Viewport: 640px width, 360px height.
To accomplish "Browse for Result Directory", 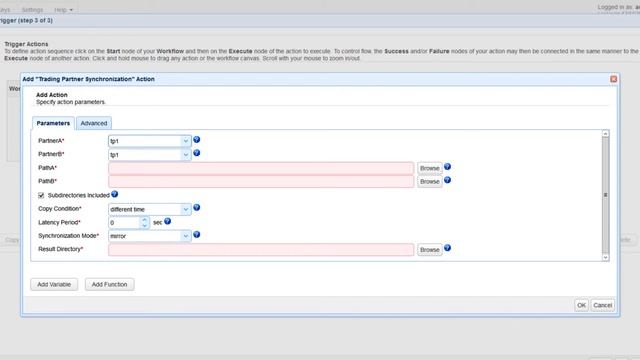I will [x=429, y=249].
